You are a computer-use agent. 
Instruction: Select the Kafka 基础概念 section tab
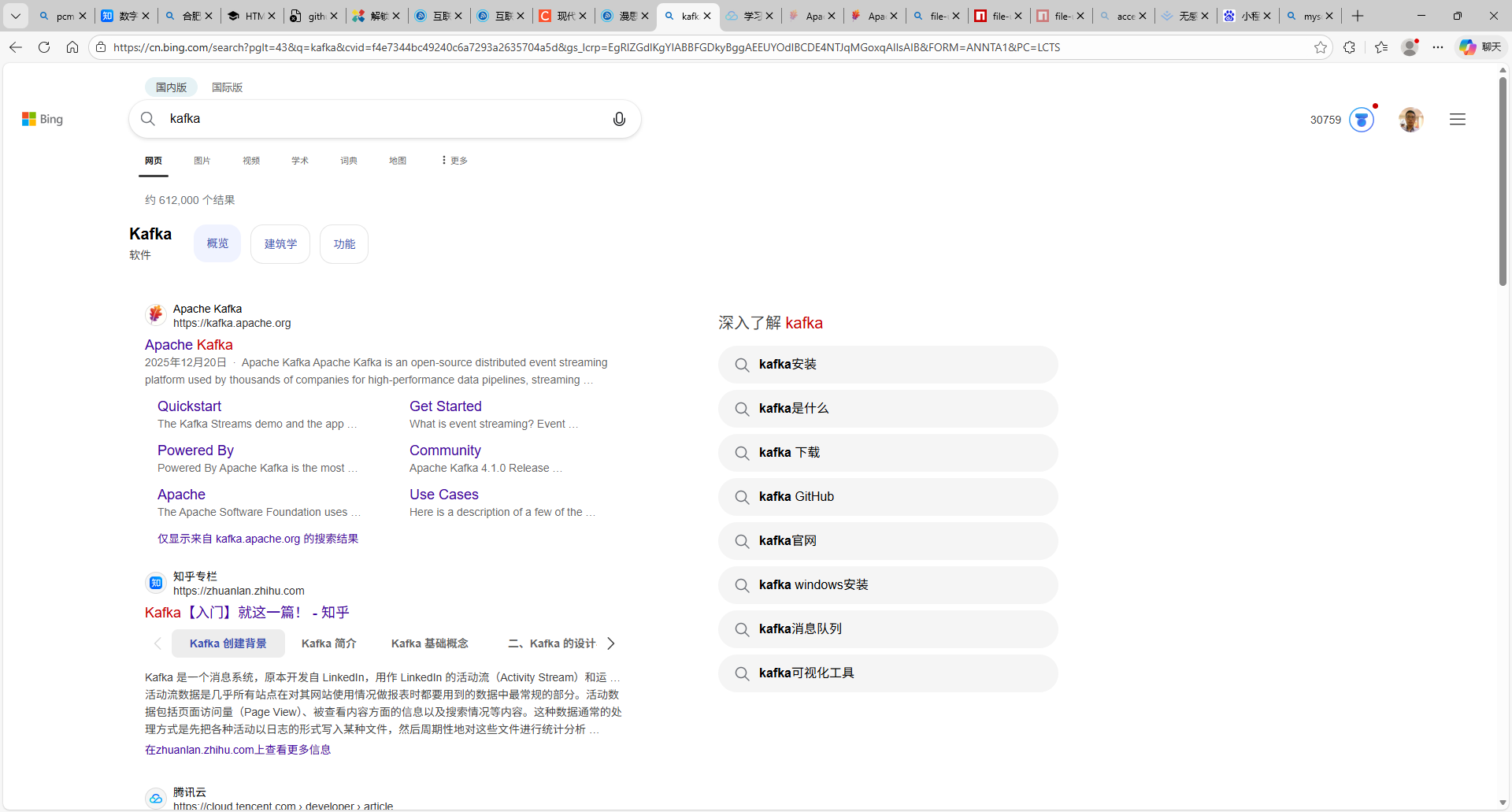[x=430, y=643]
